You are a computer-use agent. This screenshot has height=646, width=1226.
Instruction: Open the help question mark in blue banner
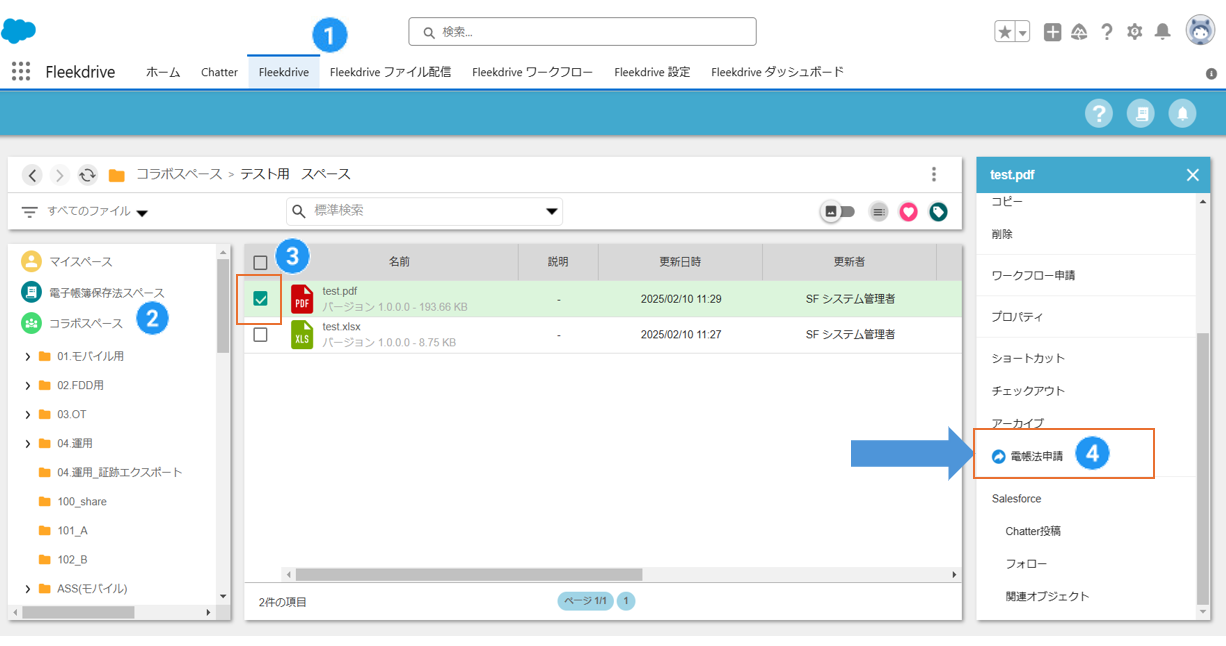[1099, 113]
